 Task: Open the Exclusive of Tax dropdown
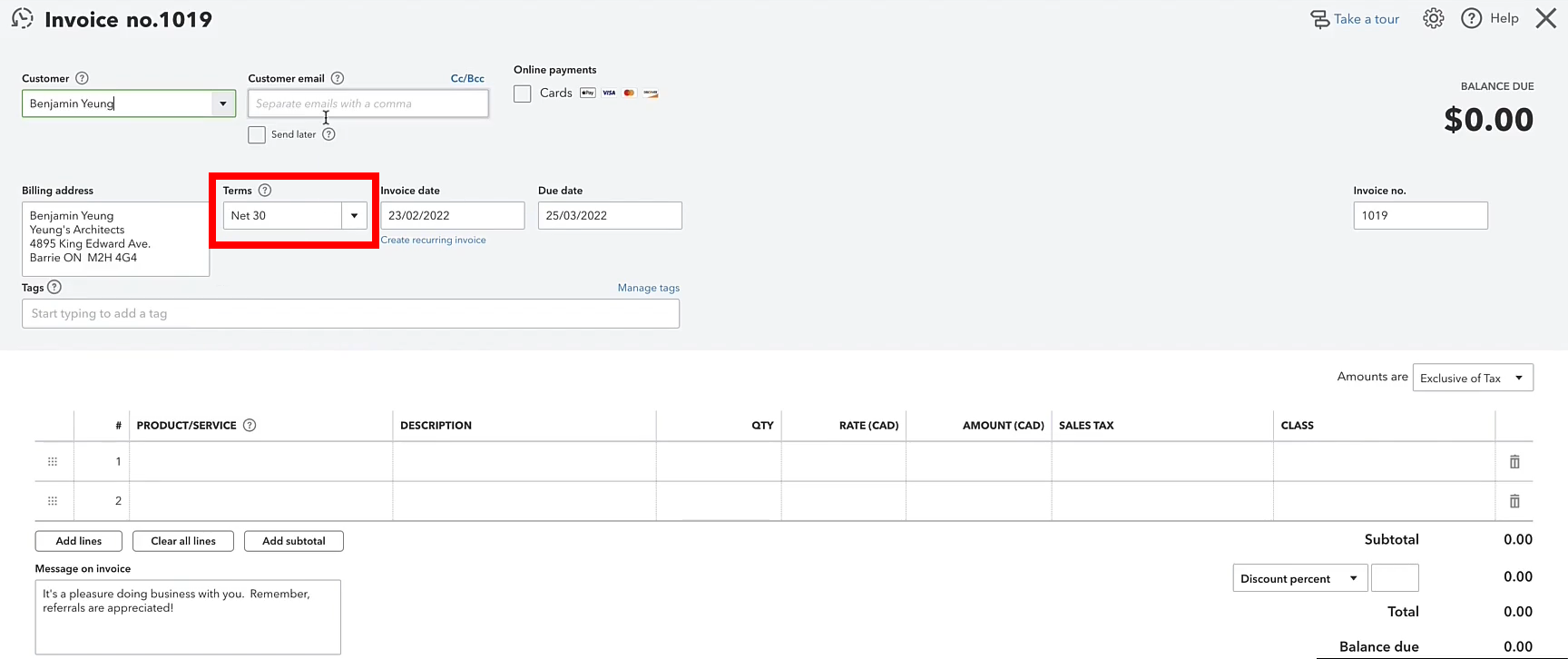coord(1473,378)
